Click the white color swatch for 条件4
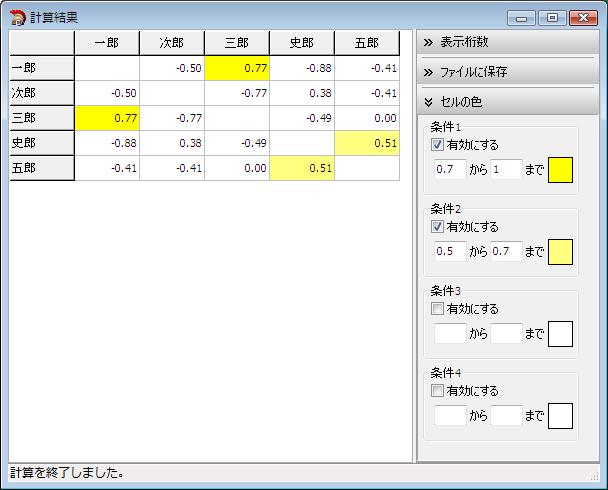The width and height of the screenshot is (608, 490). (x=560, y=416)
